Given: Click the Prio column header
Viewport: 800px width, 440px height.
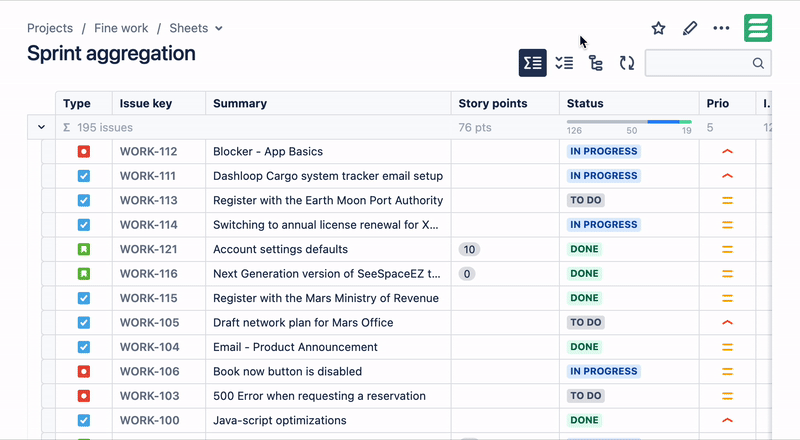Looking at the screenshot, I should click(717, 104).
